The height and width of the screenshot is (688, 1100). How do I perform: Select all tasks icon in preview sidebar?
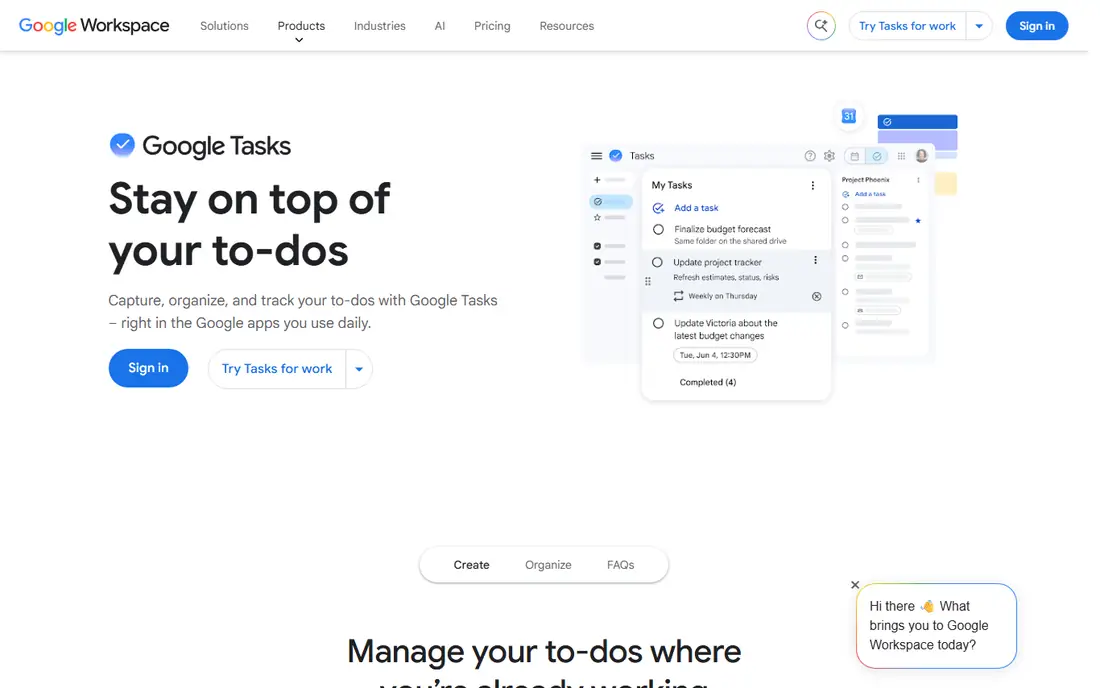pos(598,201)
